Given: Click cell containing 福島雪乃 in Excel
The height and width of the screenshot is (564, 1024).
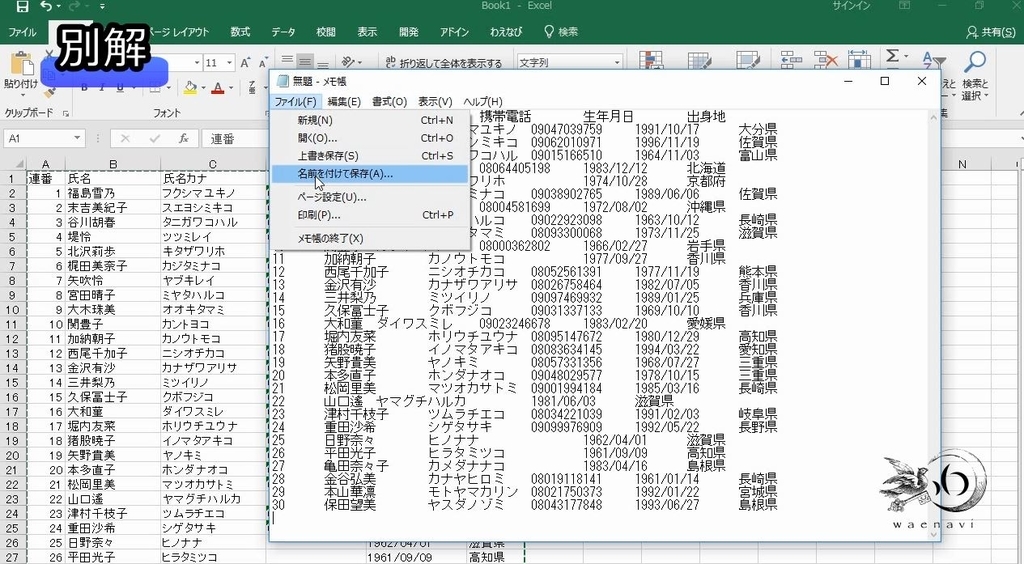Looking at the screenshot, I should point(112,193).
